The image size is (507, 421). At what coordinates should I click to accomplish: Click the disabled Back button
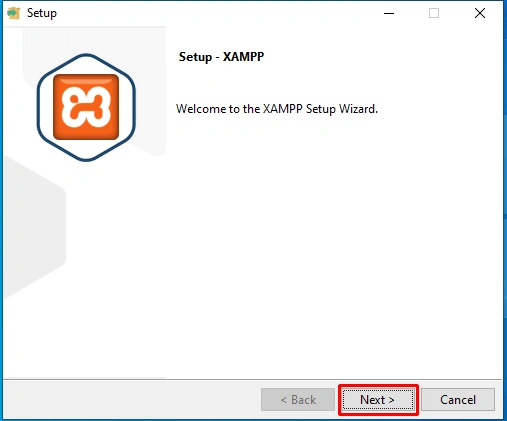[298, 400]
